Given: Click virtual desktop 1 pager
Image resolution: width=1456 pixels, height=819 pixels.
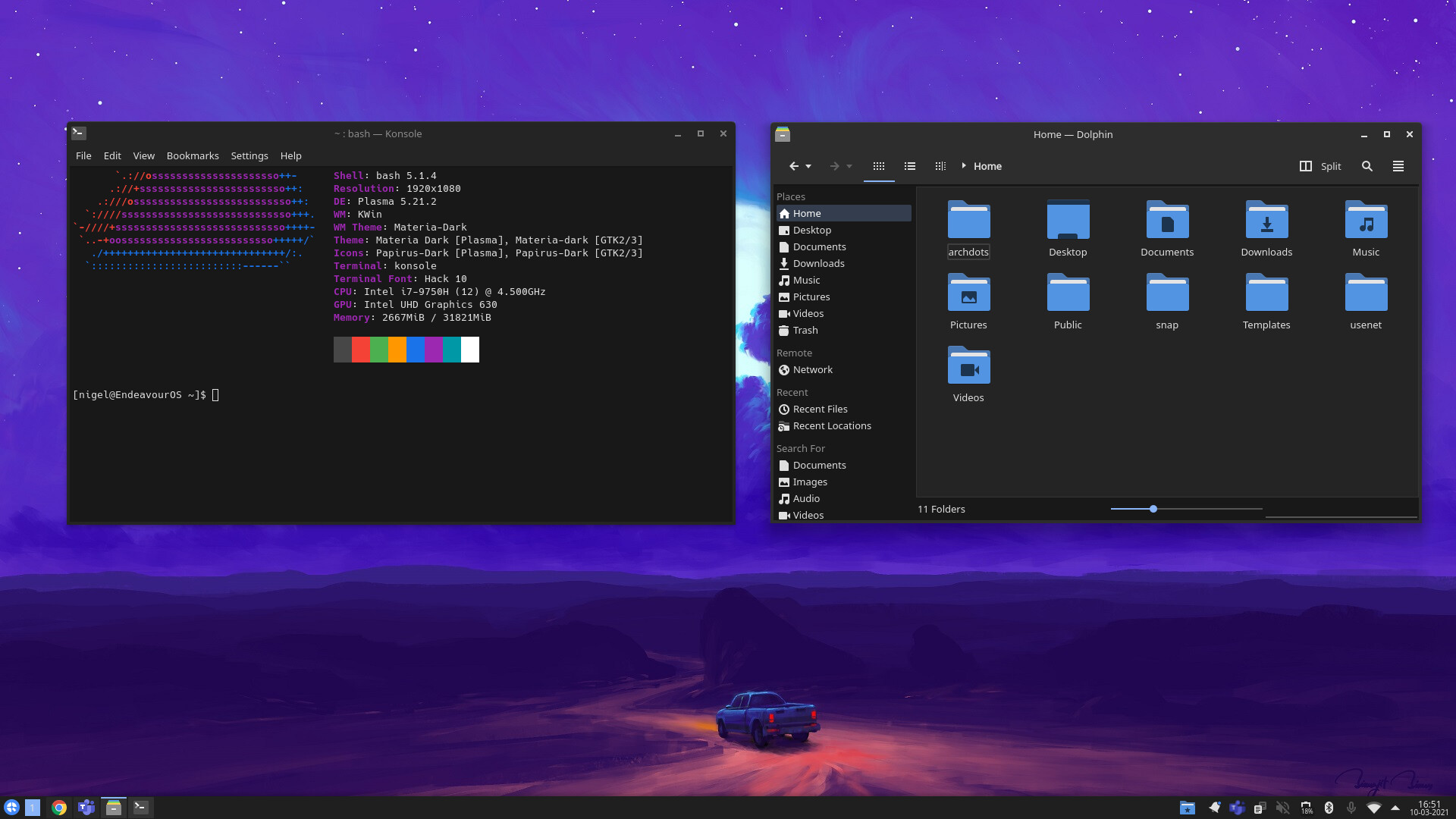Looking at the screenshot, I should [x=33, y=808].
